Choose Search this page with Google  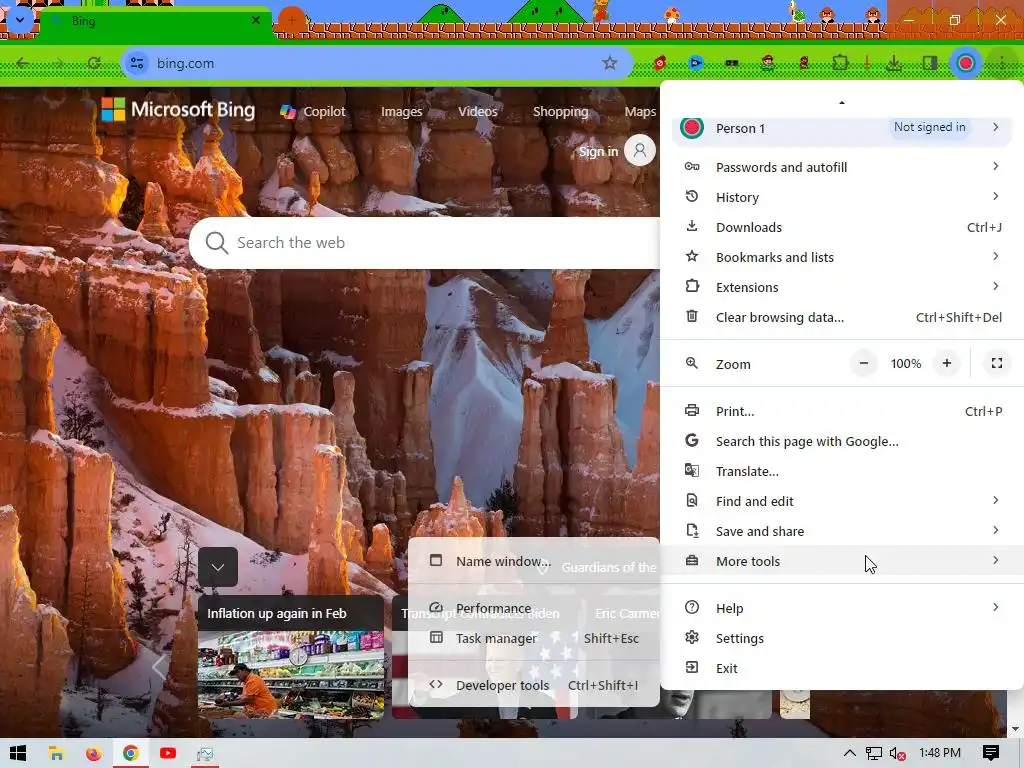coord(842,441)
